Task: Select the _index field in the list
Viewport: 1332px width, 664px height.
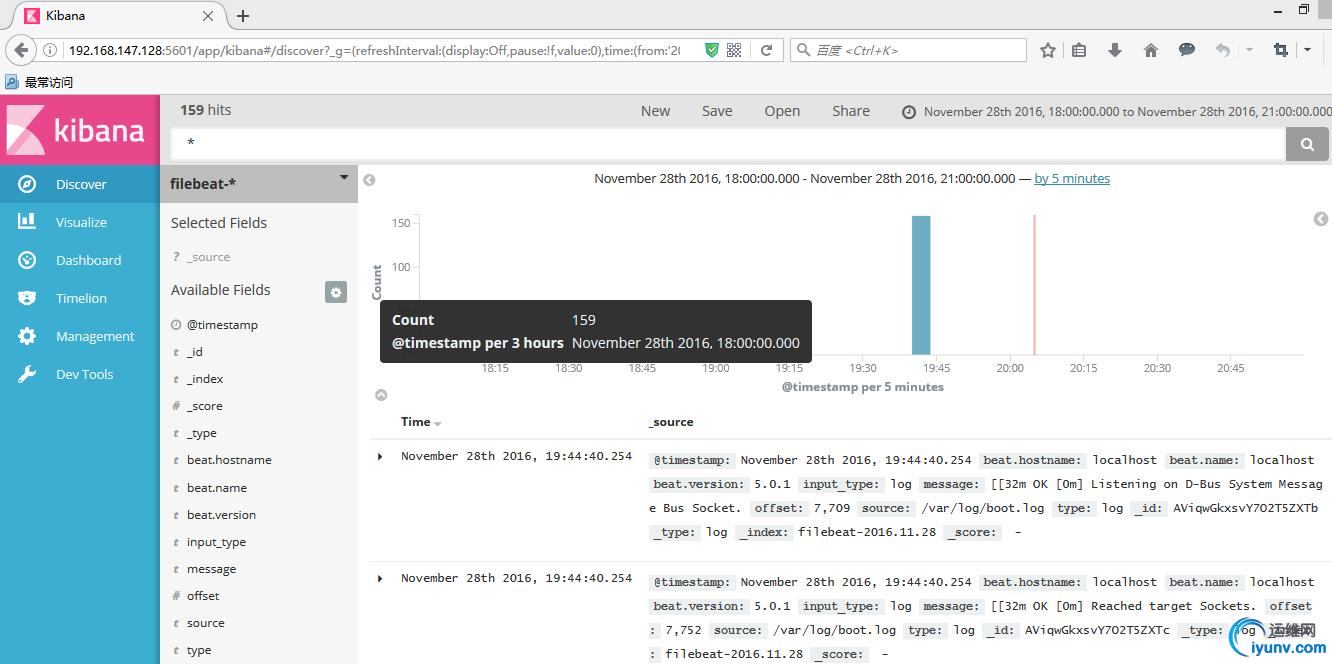Action: click(205, 379)
